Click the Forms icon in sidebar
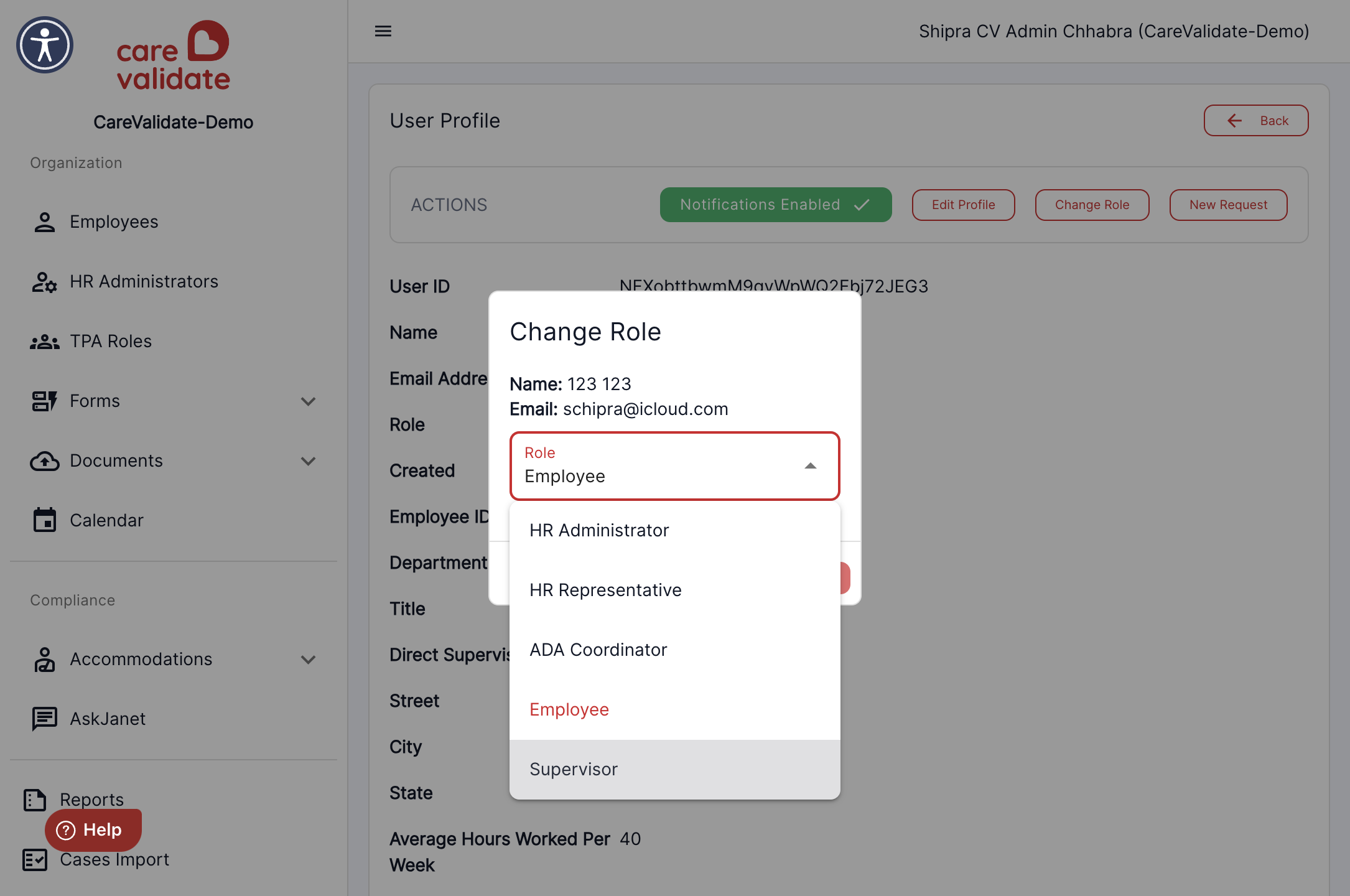This screenshot has height=896, width=1350. (44, 401)
